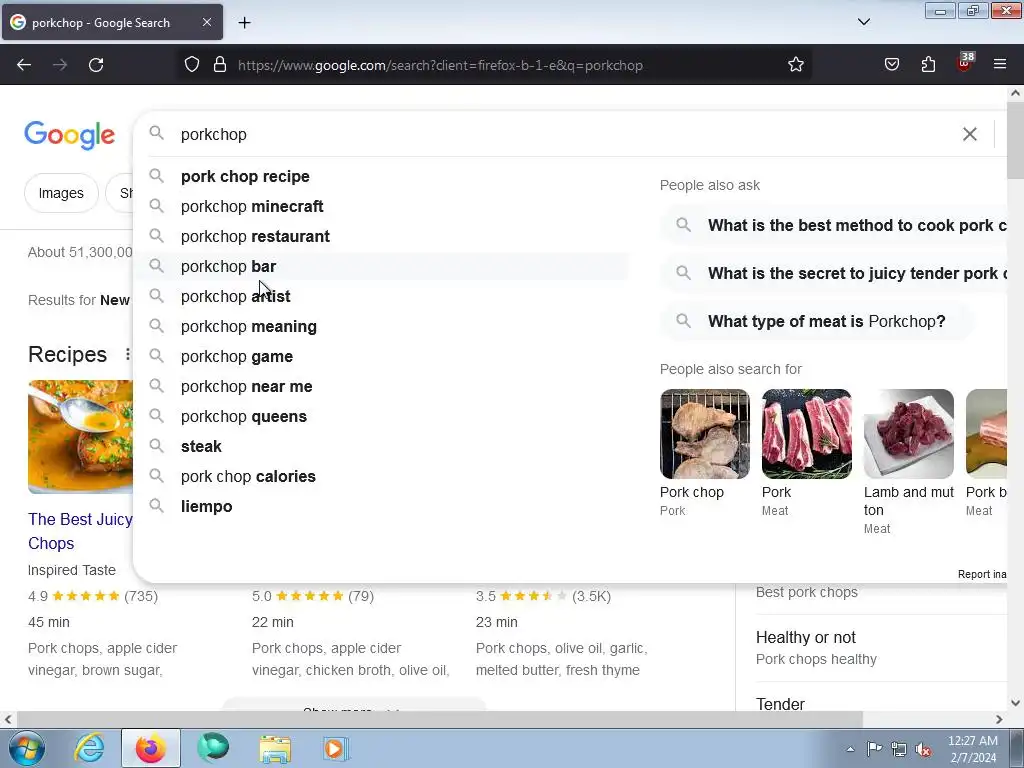Click the Windows Start button

coord(26,749)
